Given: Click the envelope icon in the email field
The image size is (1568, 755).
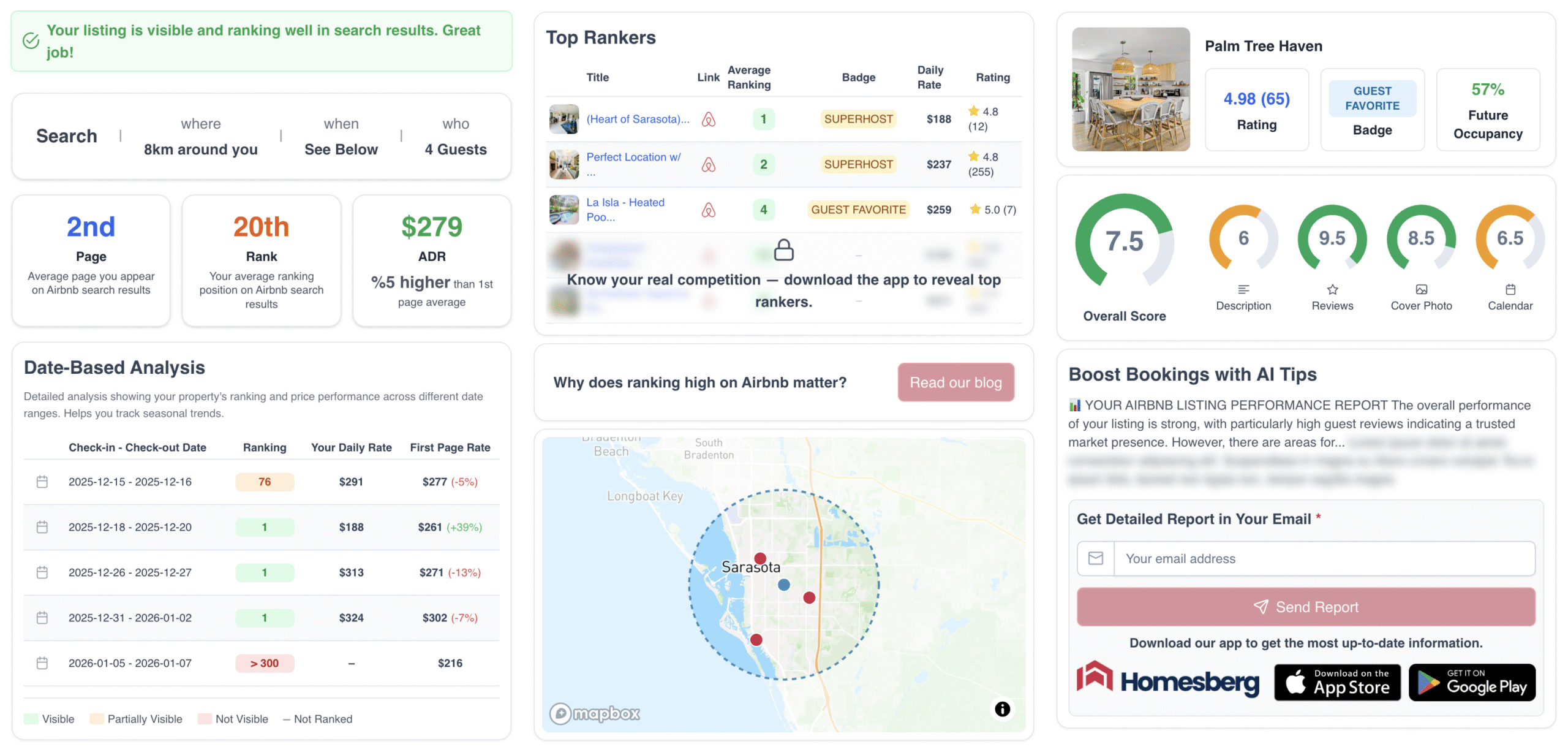Looking at the screenshot, I should tap(1096, 558).
